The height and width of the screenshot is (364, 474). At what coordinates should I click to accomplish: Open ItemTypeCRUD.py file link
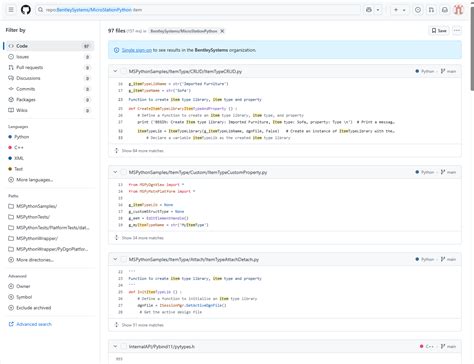coord(185,71)
